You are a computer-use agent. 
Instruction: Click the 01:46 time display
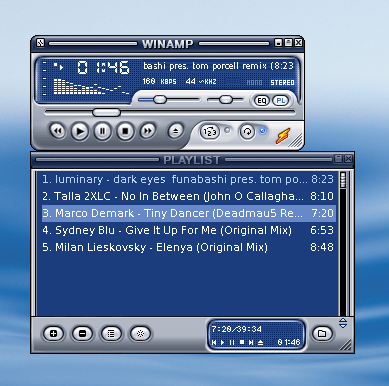tap(103, 68)
